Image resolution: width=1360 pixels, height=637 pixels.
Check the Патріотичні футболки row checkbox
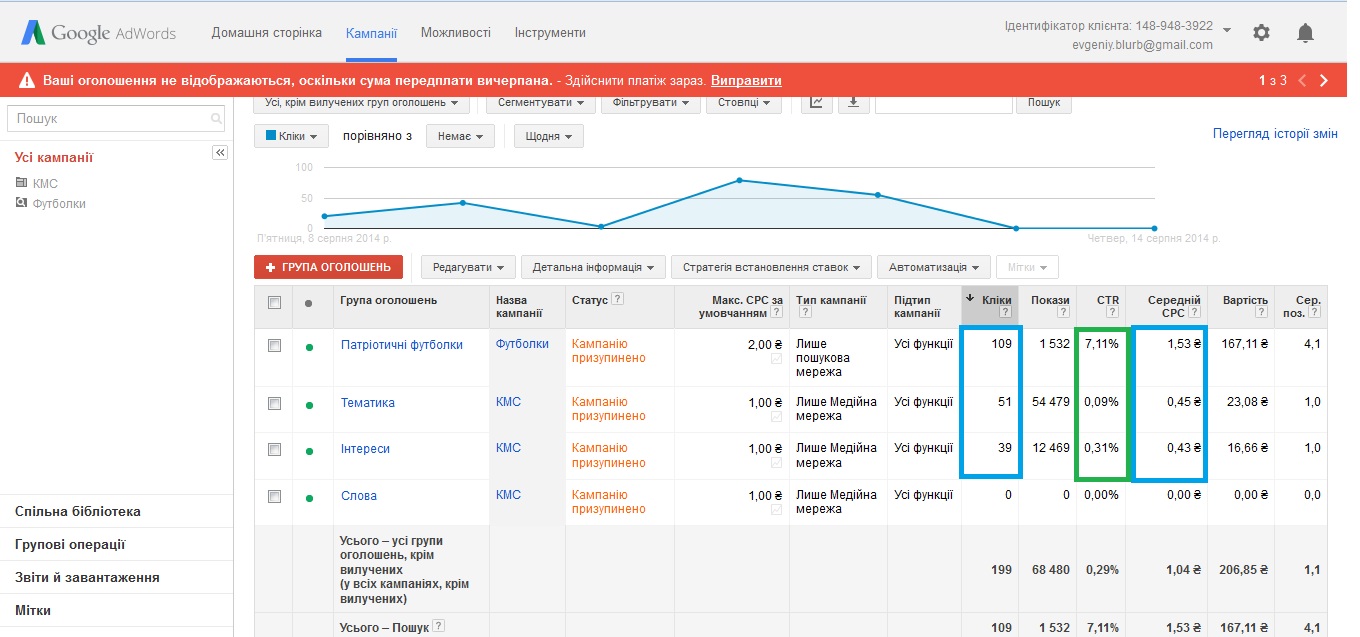click(x=274, y=345)
